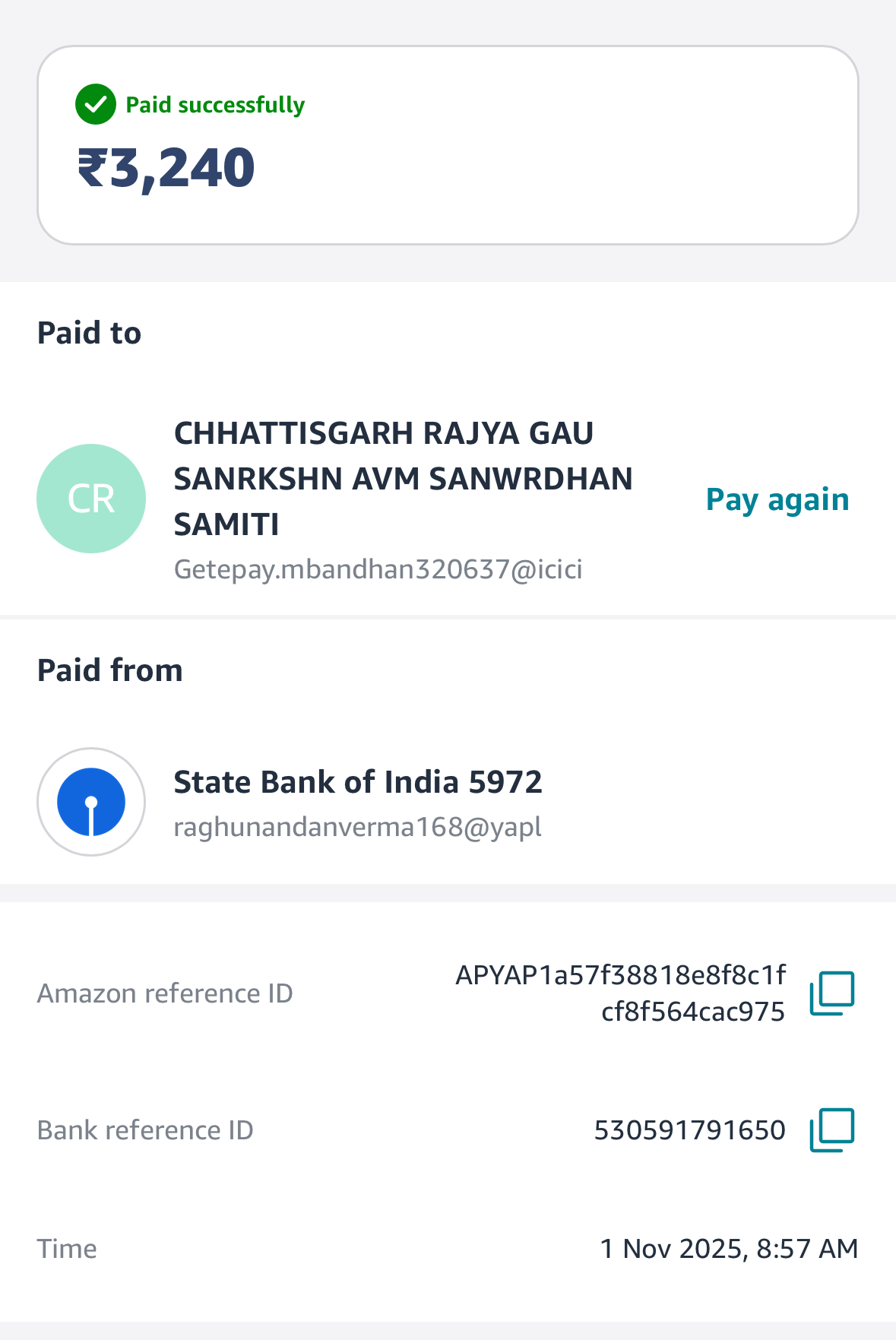Tap the ₹3,240 amount
The width and height of the screenshot is (896, 1340).
click(x=166, y=168)
